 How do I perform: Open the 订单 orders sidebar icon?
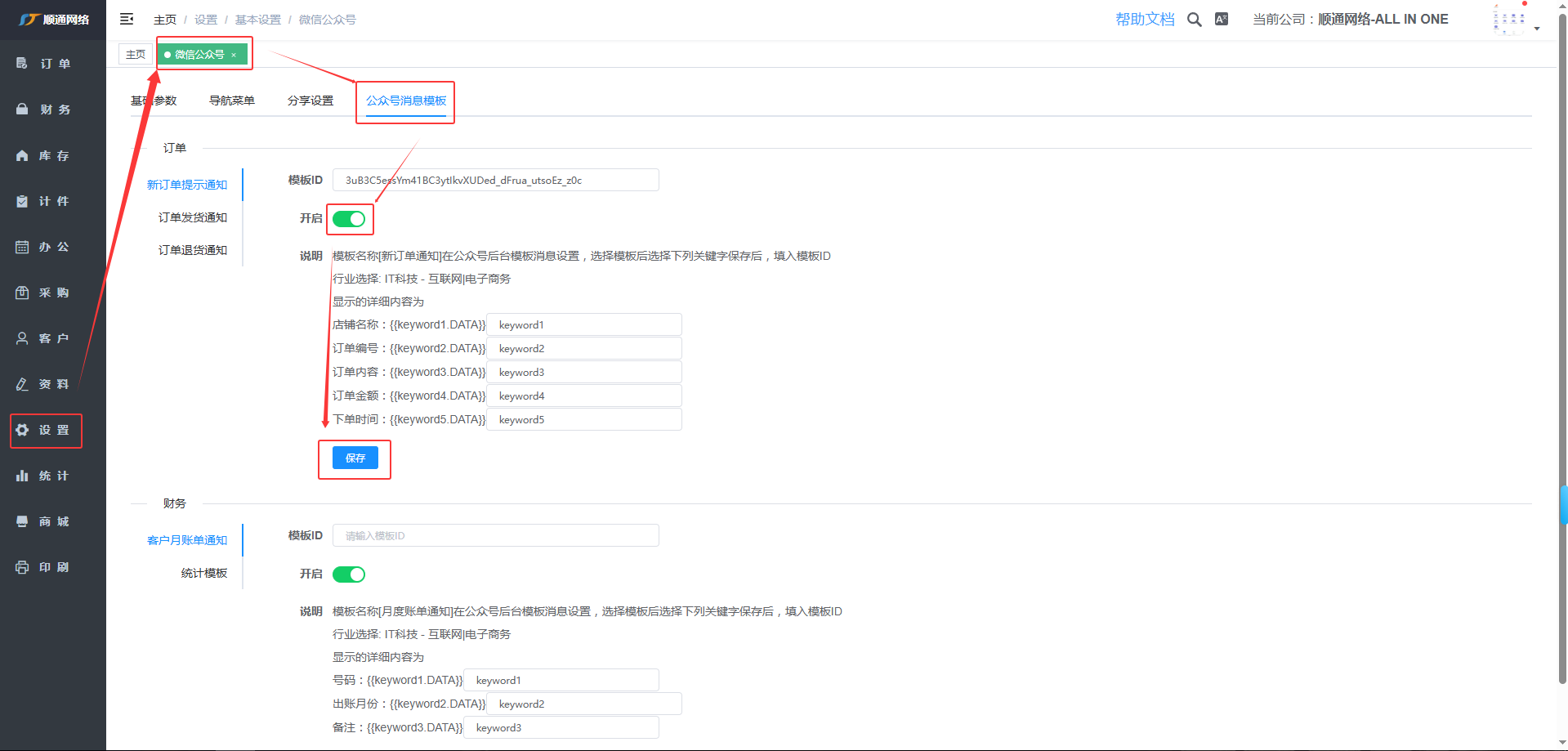pyautogui.click(x=22, y=64)
